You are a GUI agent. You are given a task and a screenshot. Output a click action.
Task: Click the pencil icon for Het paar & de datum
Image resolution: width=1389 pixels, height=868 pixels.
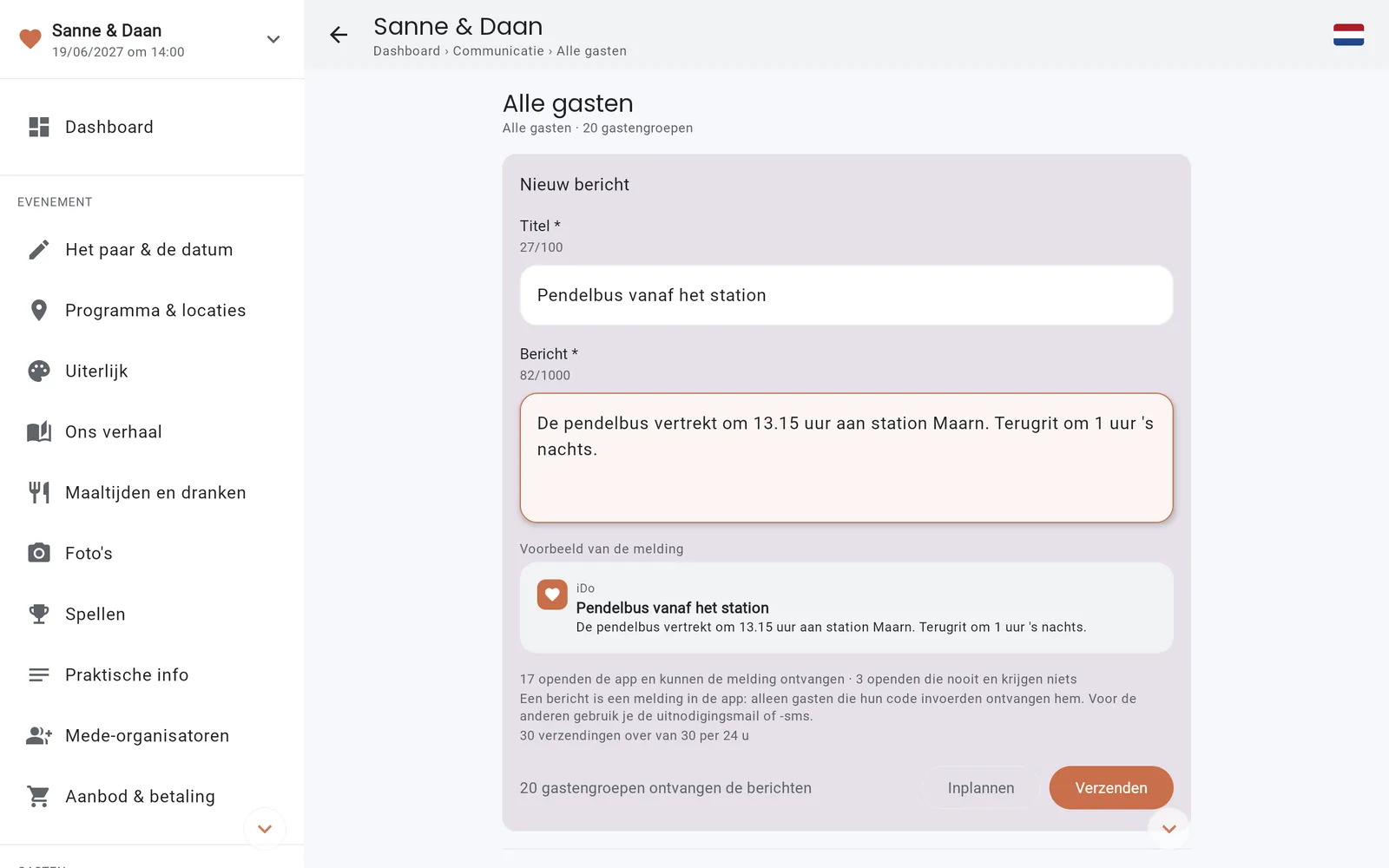39,250
